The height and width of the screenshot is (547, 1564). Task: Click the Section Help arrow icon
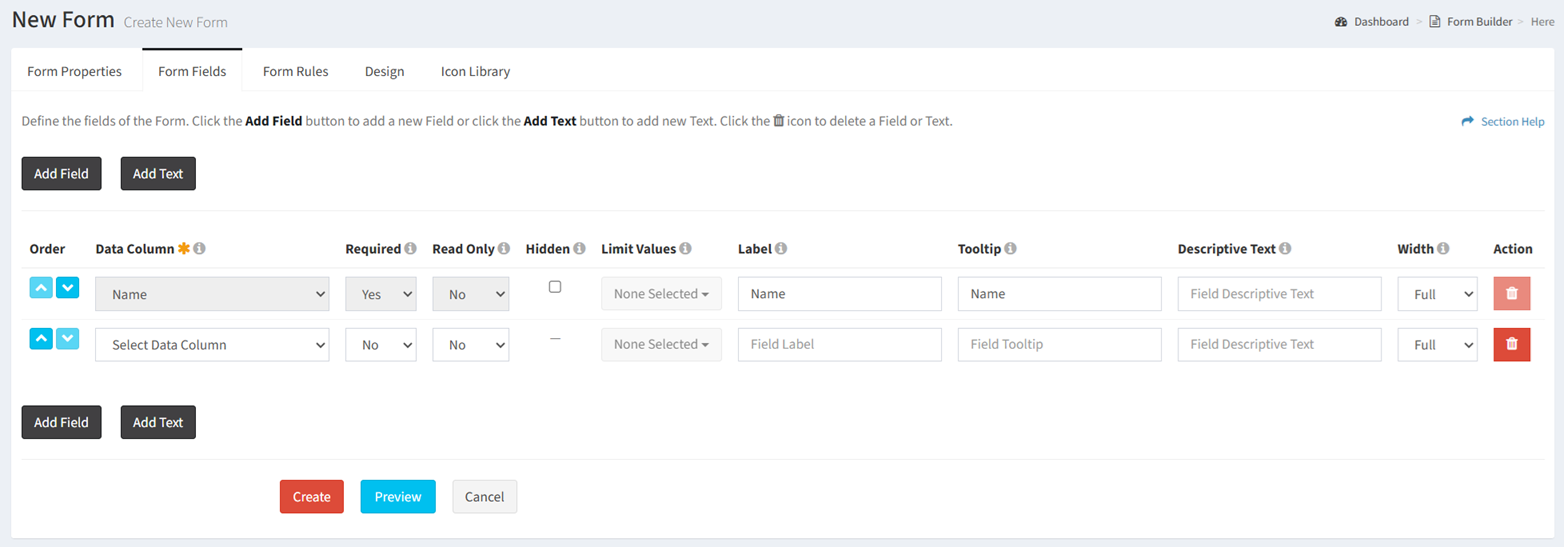[x=1468, y=122]
